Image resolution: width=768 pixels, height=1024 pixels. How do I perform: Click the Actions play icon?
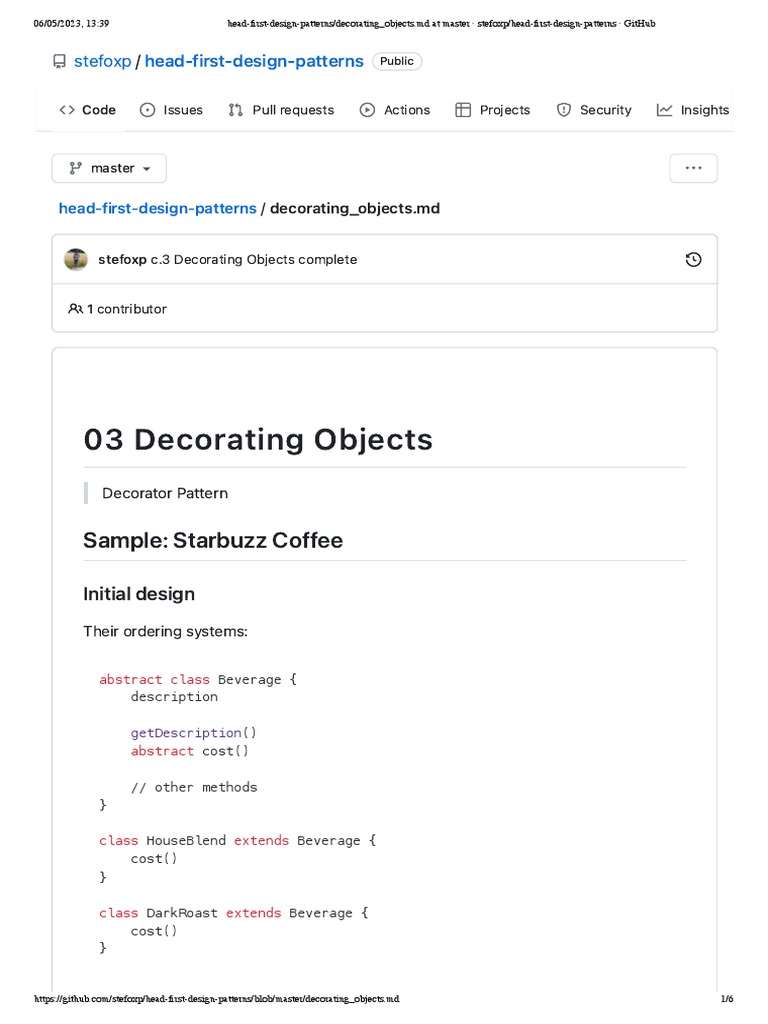click(368, 110)
